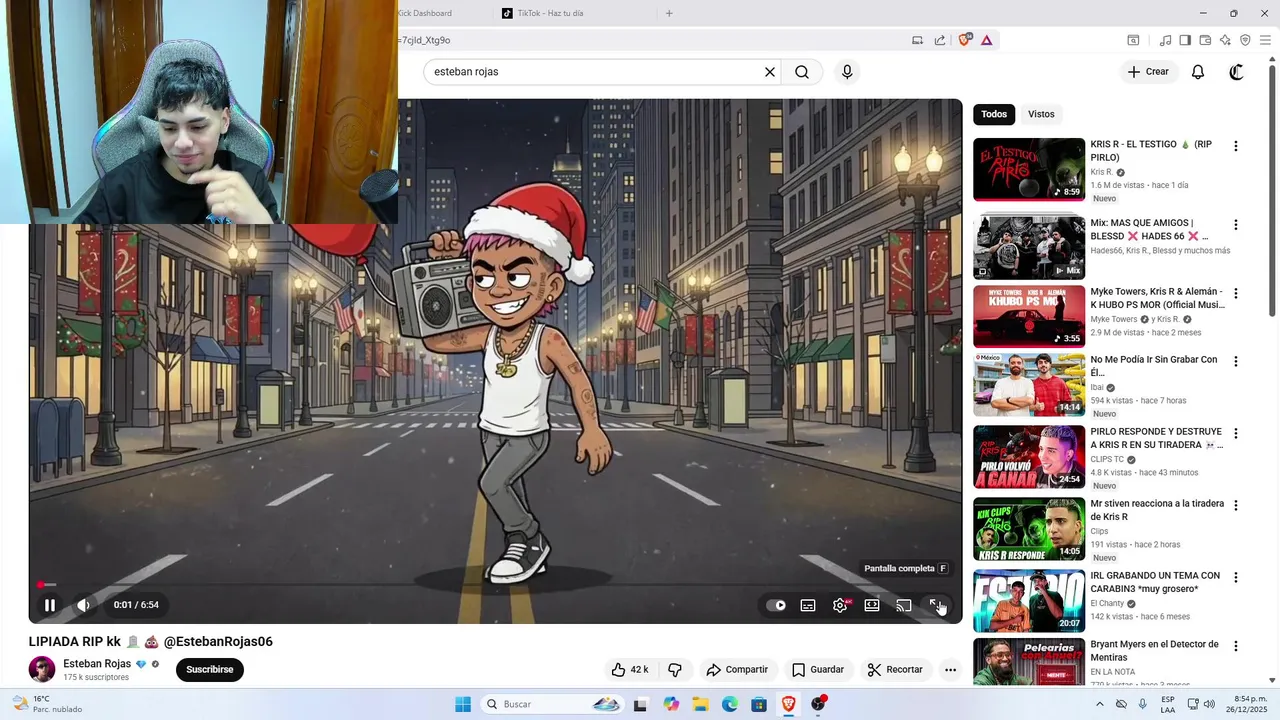Switch to TikTok - Haz tu día tab
Viewport: 1280px width, 720px height.
pyautogui.click(x=550, y=13)
